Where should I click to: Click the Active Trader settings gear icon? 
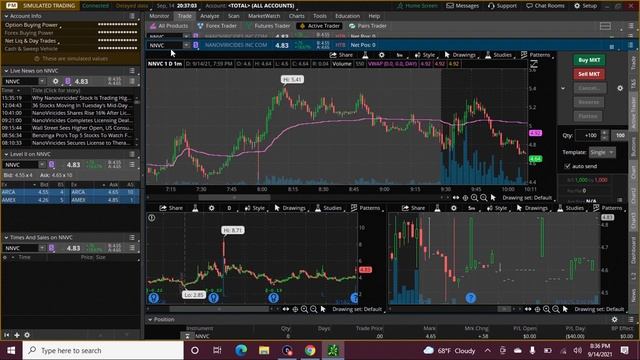[x=620, y=88]
